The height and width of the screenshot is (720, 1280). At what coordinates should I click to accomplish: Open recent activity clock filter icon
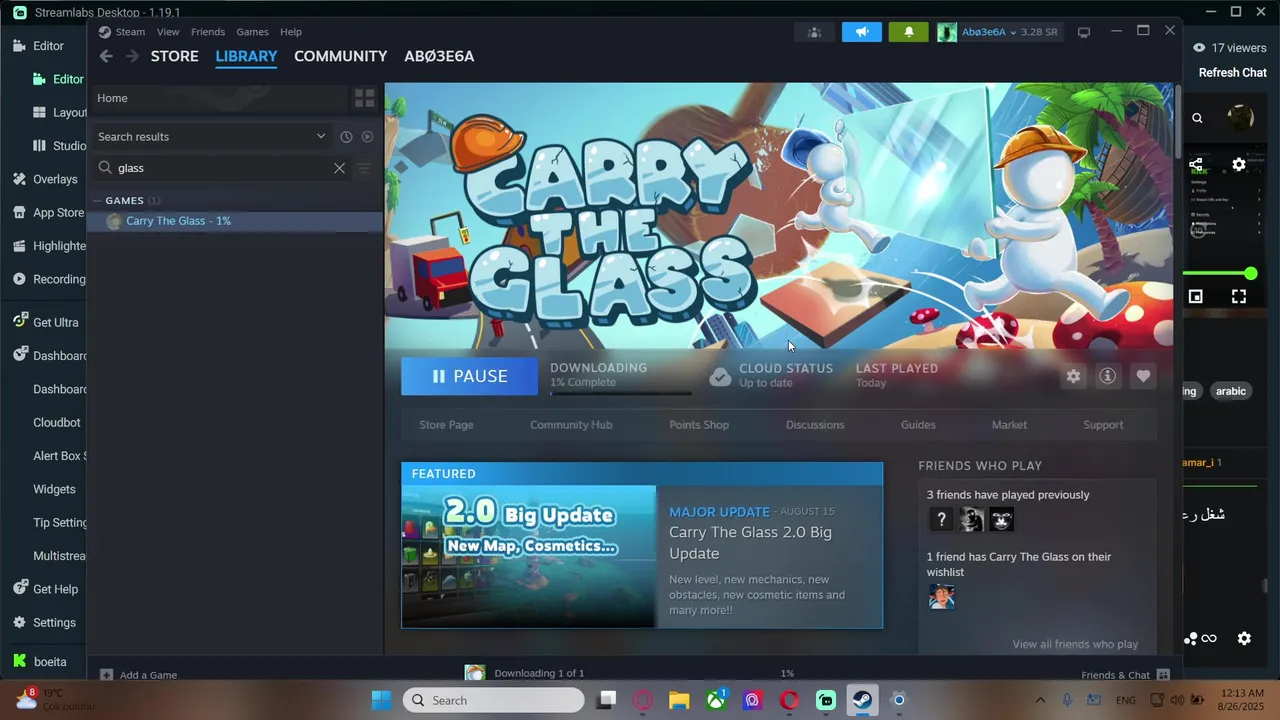point(346,137)
